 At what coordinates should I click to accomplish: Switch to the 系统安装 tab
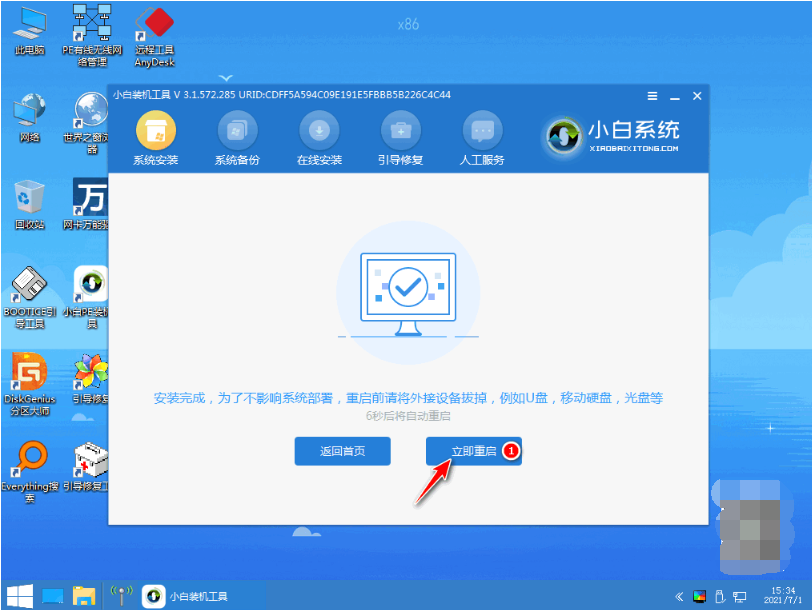click(x=157, y=138)
